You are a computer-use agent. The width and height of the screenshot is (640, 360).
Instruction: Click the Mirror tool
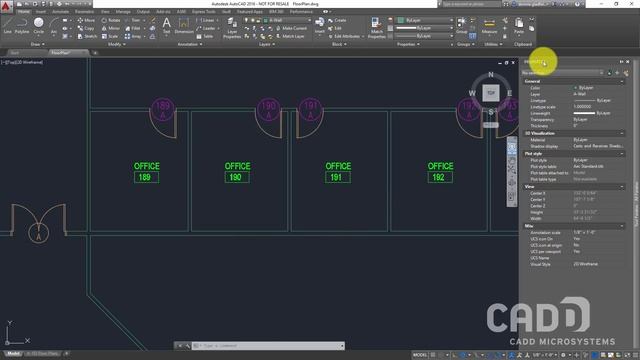point(111,28)
